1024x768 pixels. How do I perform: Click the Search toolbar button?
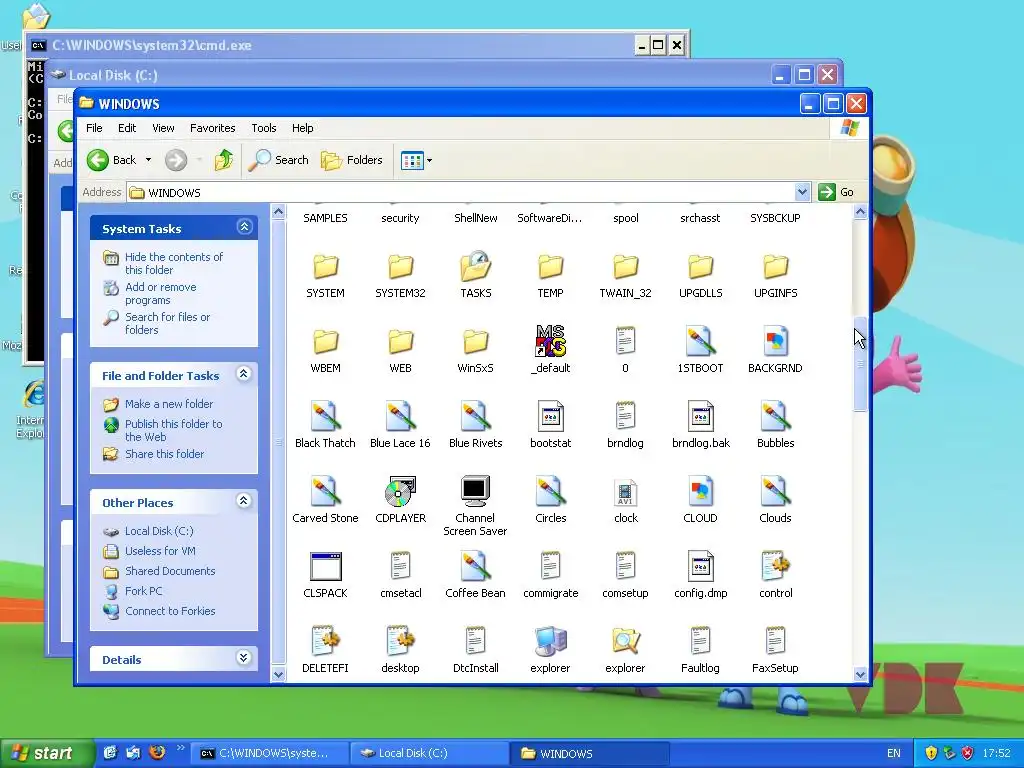[x=279, y=160]
